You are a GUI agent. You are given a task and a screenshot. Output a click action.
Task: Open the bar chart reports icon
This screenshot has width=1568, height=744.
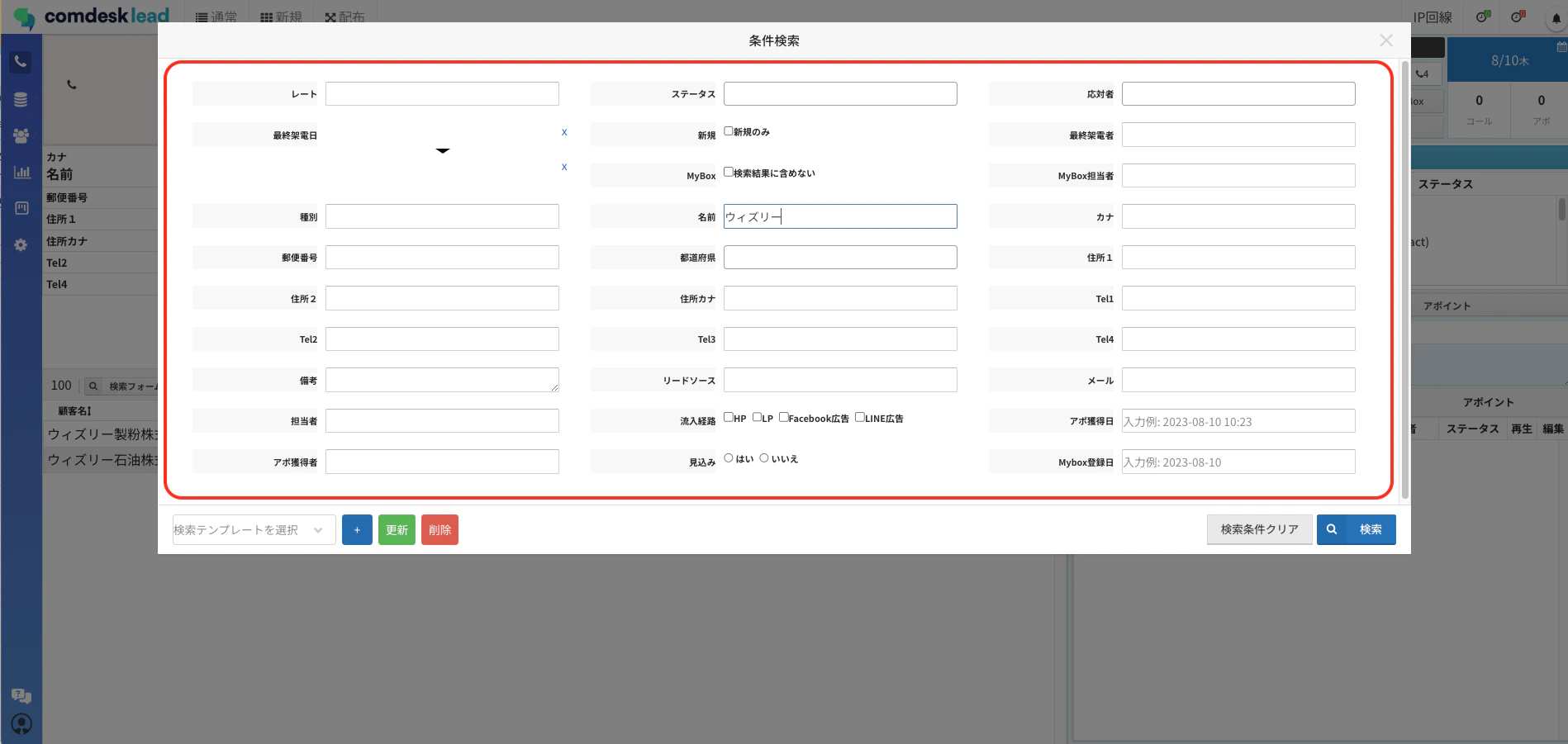pyautogui.click(x=21, y=172)
